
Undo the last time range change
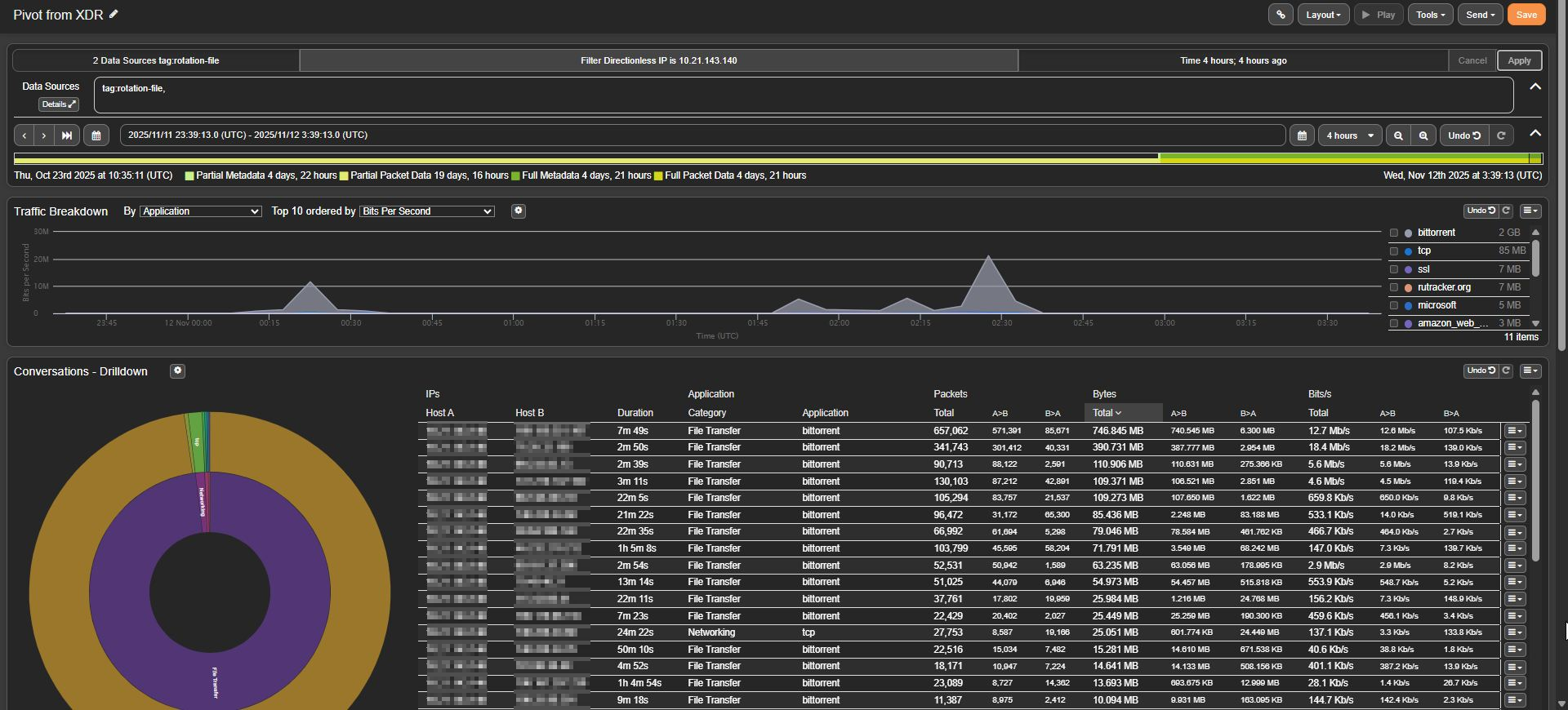[x=1464, y=135]
